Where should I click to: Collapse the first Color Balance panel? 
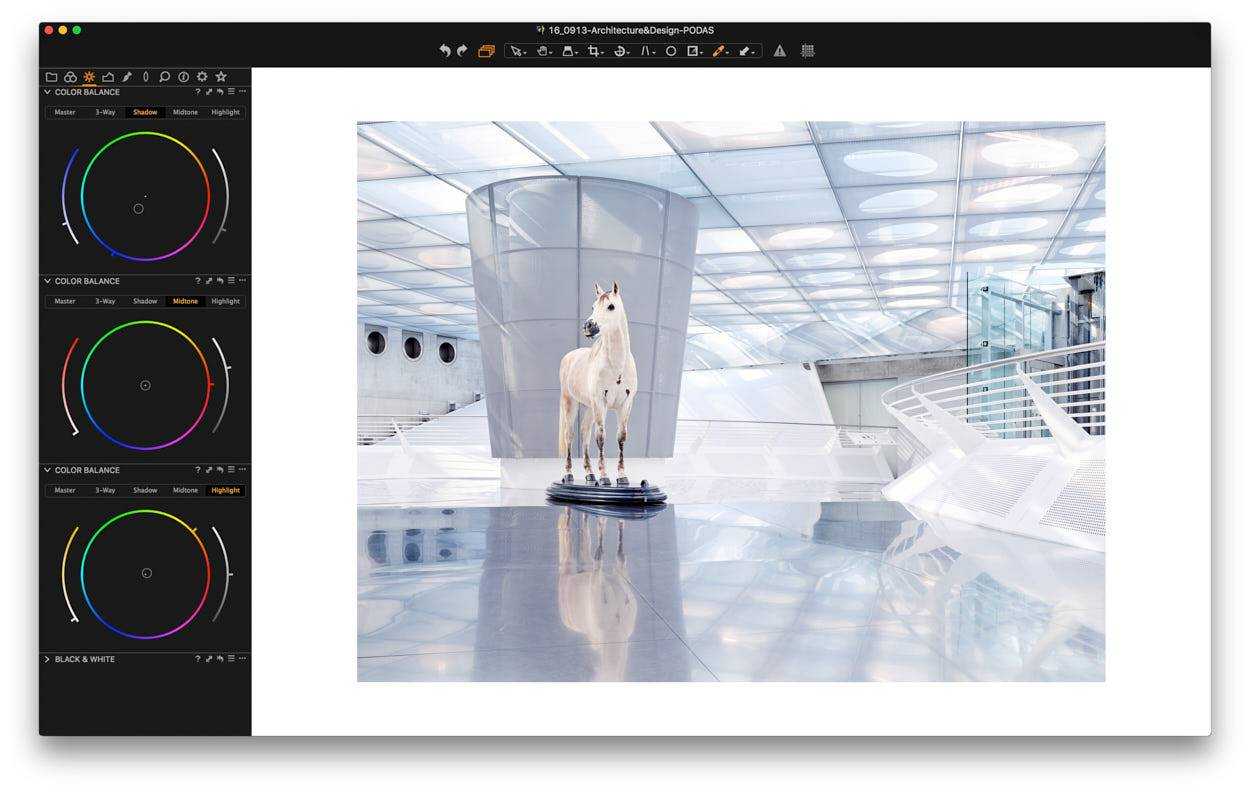(x=47, y=92)
